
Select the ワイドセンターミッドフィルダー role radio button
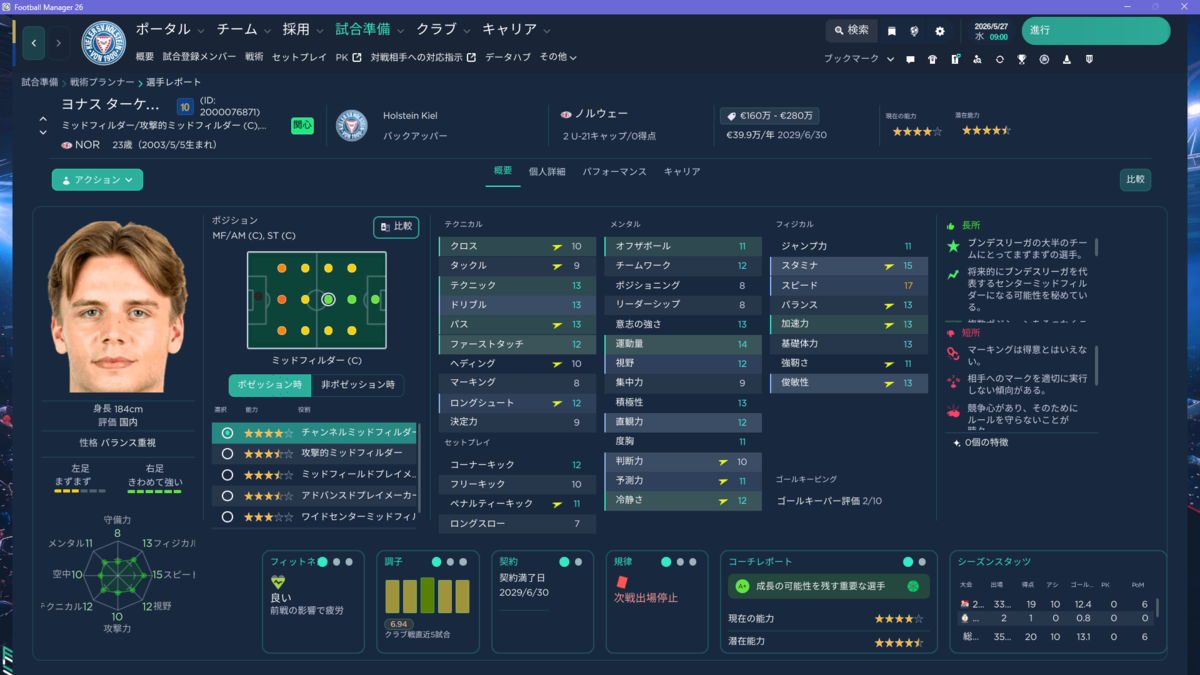[x=227, y=517]
